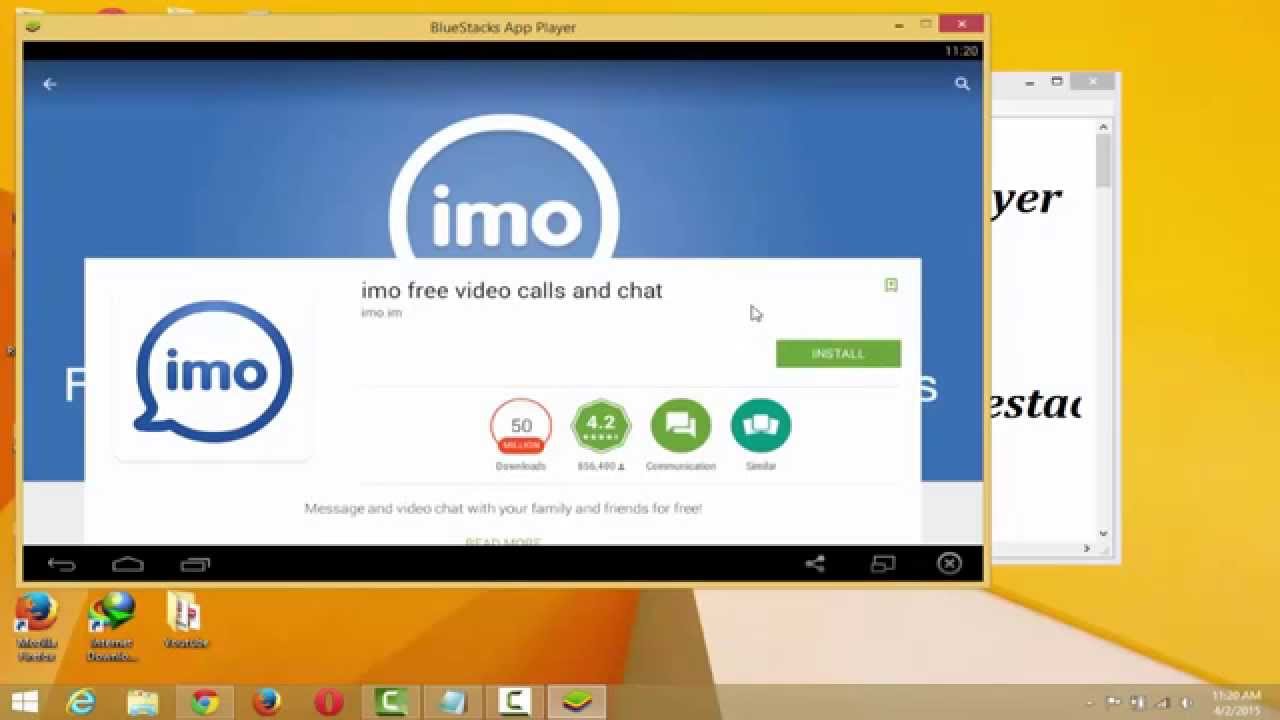Image resolution: width=1280 pixels, height=720 pixels.
Task: Open Internet Download Manager desktop shortcut
Action: 112,627
